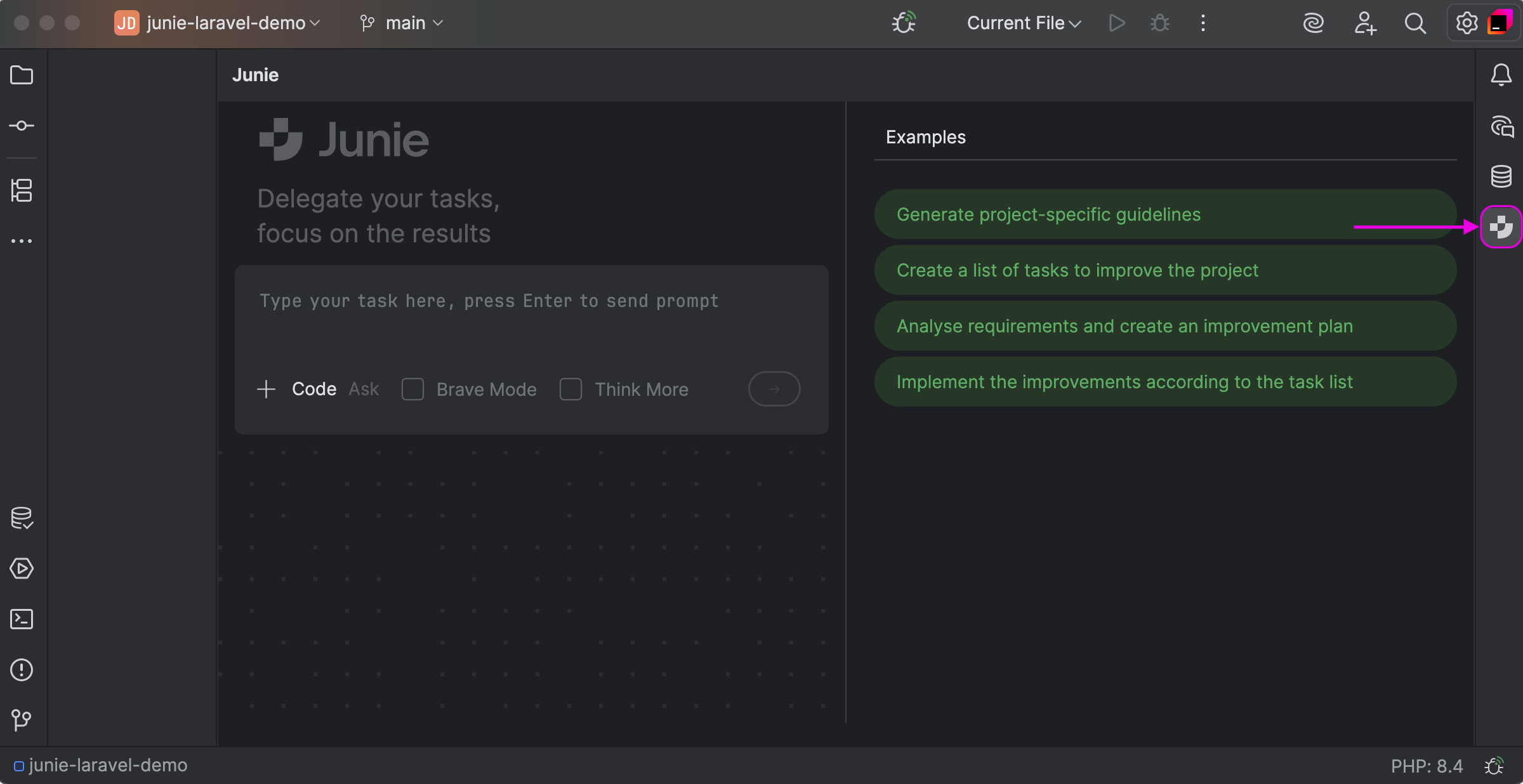
Task: Open Code With Me add-user icon
Action: pyautogui.click(x=1364, y=23)
